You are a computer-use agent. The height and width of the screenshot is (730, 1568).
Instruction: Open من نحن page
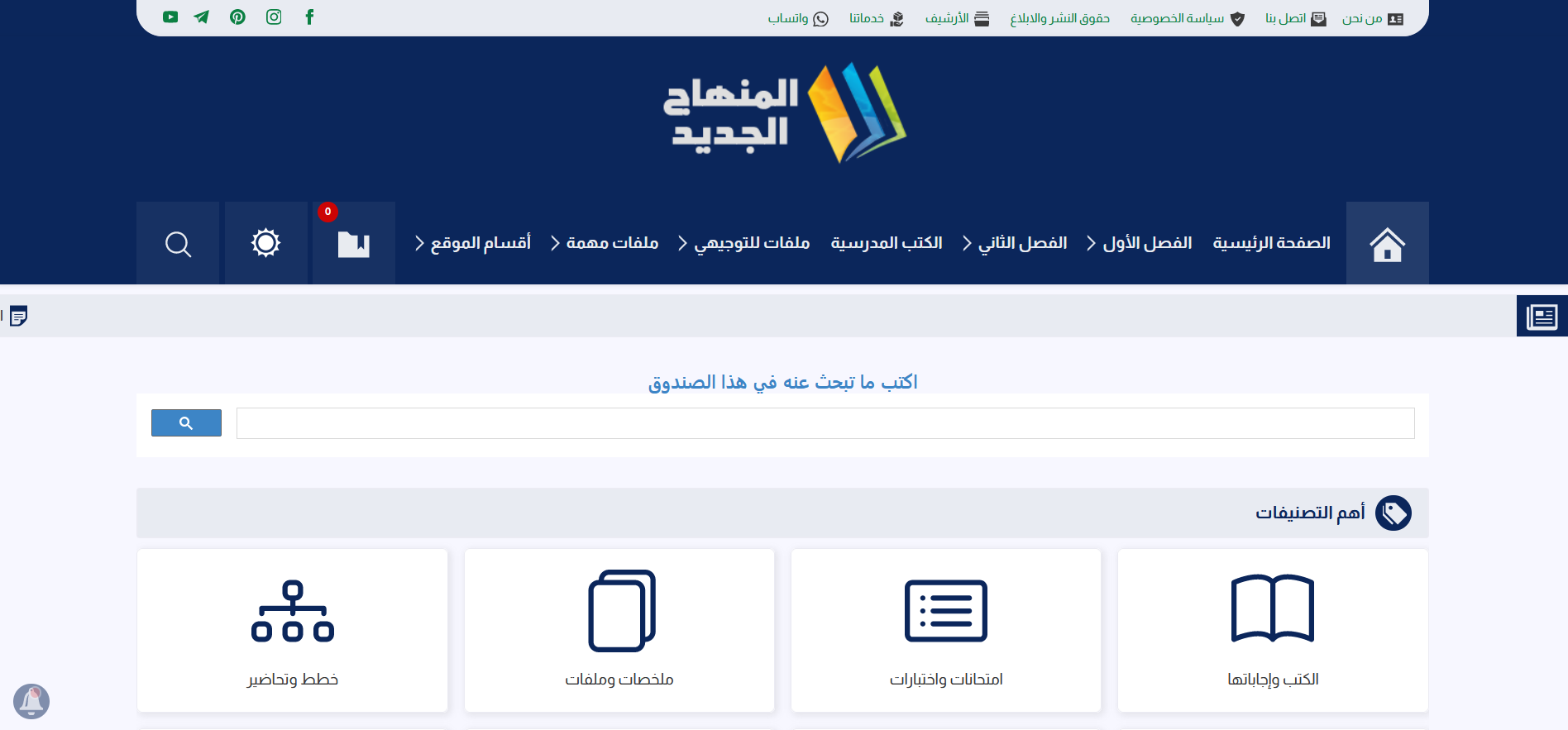1373,18
